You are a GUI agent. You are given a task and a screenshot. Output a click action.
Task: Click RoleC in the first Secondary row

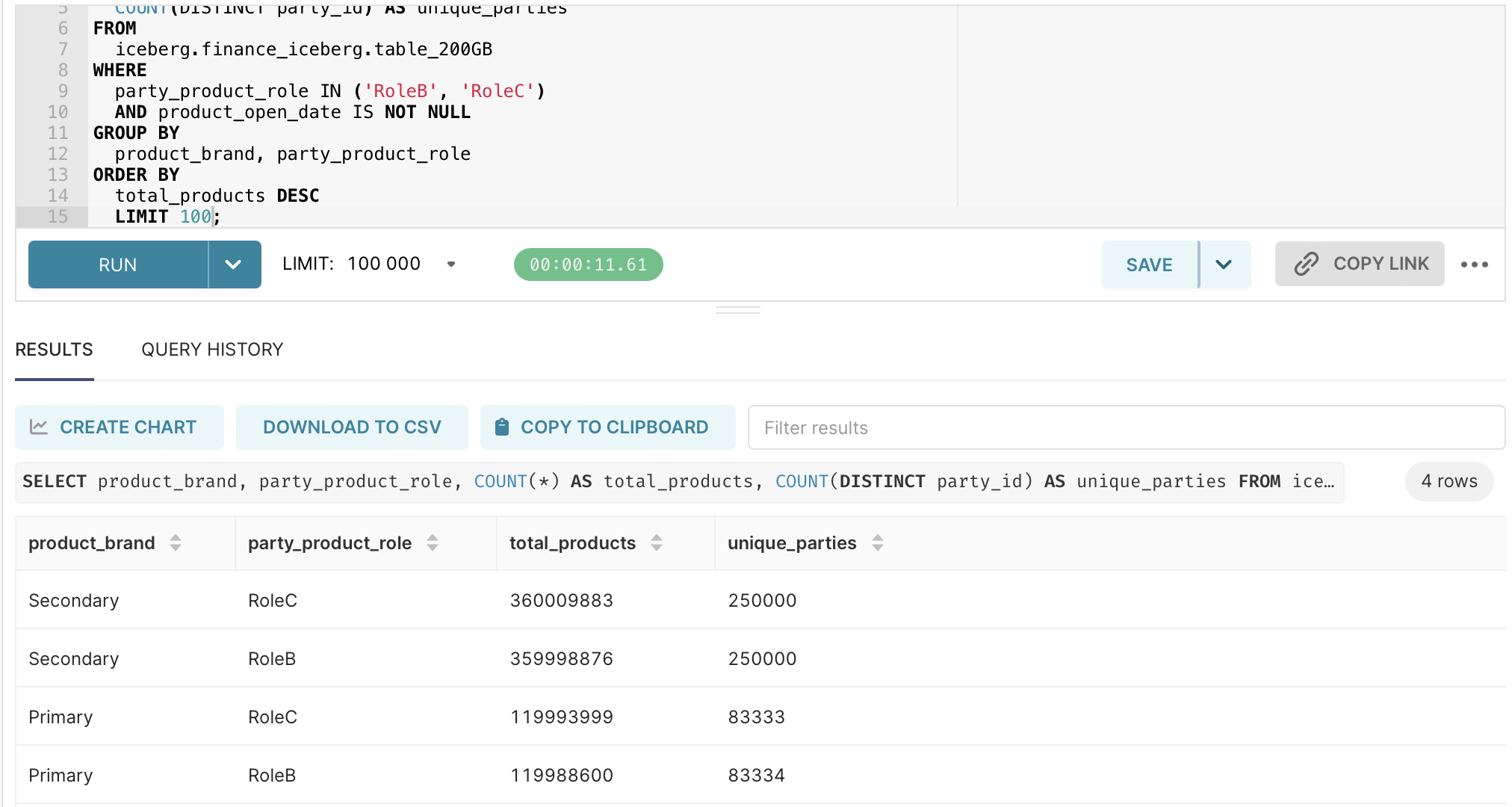[x=273, y=601]
